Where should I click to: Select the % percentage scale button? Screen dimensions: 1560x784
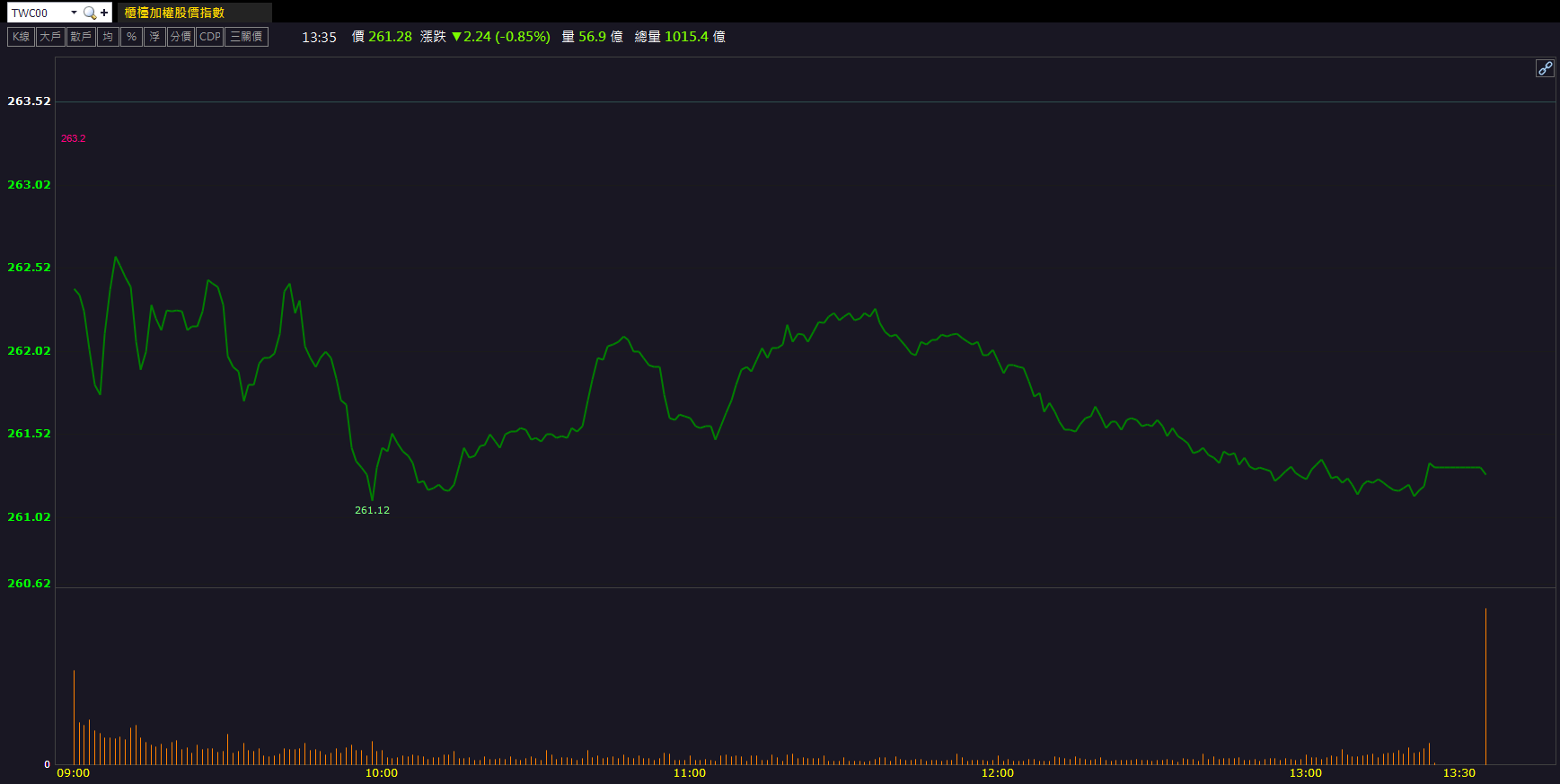click(x=131, y=37)
